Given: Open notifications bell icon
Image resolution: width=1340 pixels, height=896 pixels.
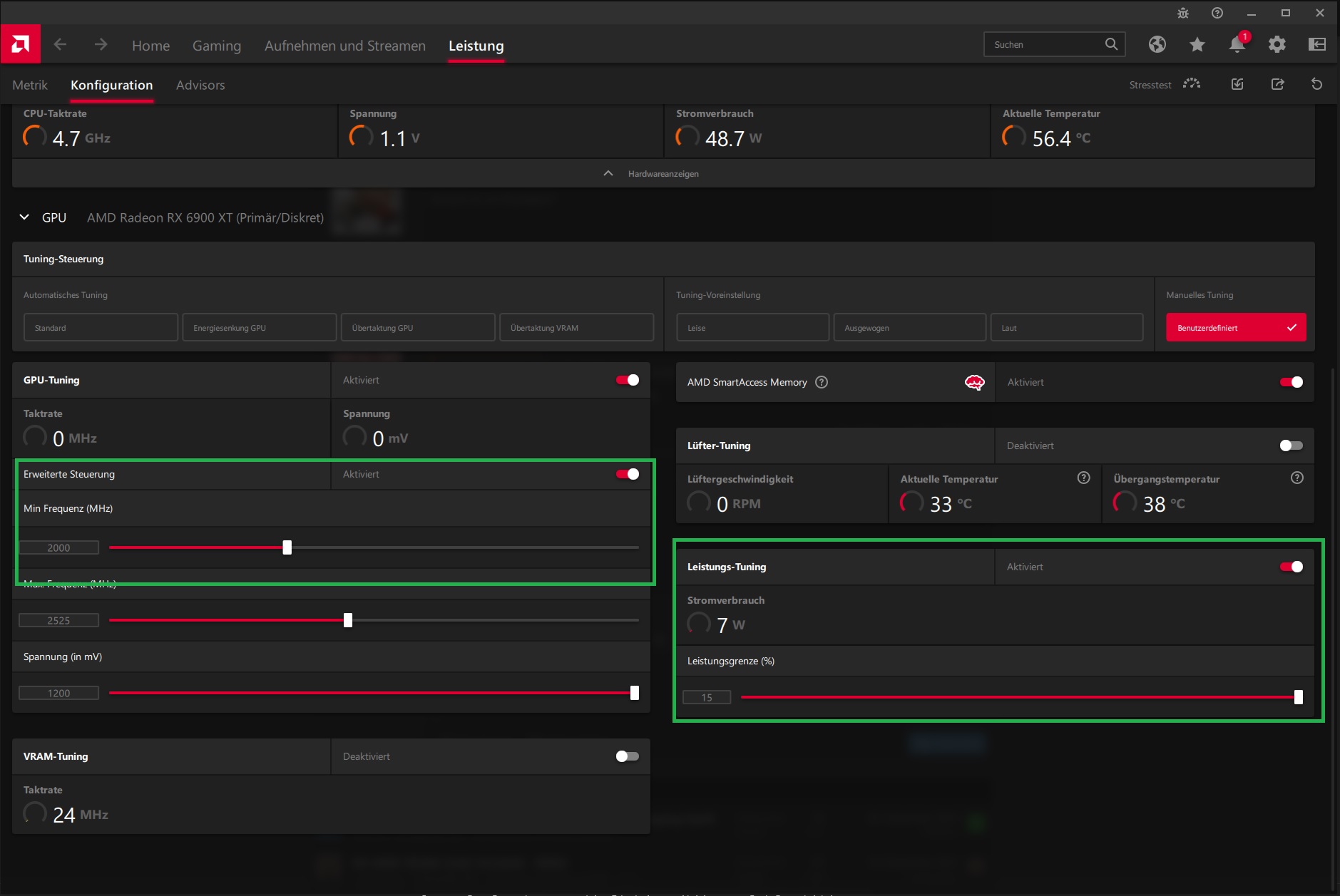Looking at the screenshot, I should [x=1237, y=44].
